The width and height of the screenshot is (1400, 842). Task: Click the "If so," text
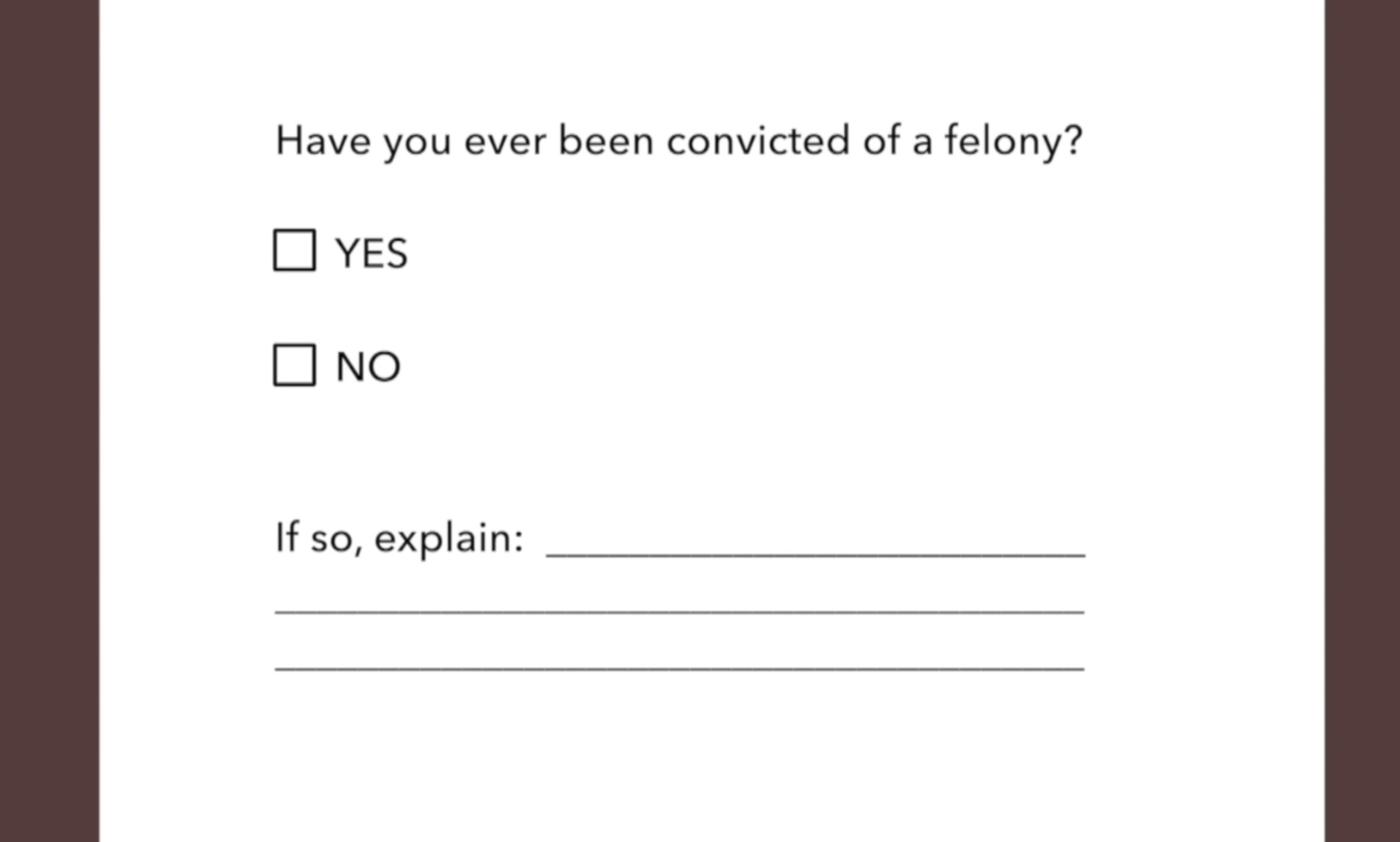[319, 538]
